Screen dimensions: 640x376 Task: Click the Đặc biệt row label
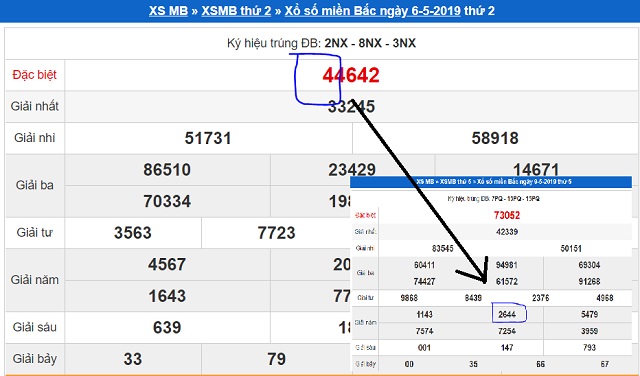[35, 75]
